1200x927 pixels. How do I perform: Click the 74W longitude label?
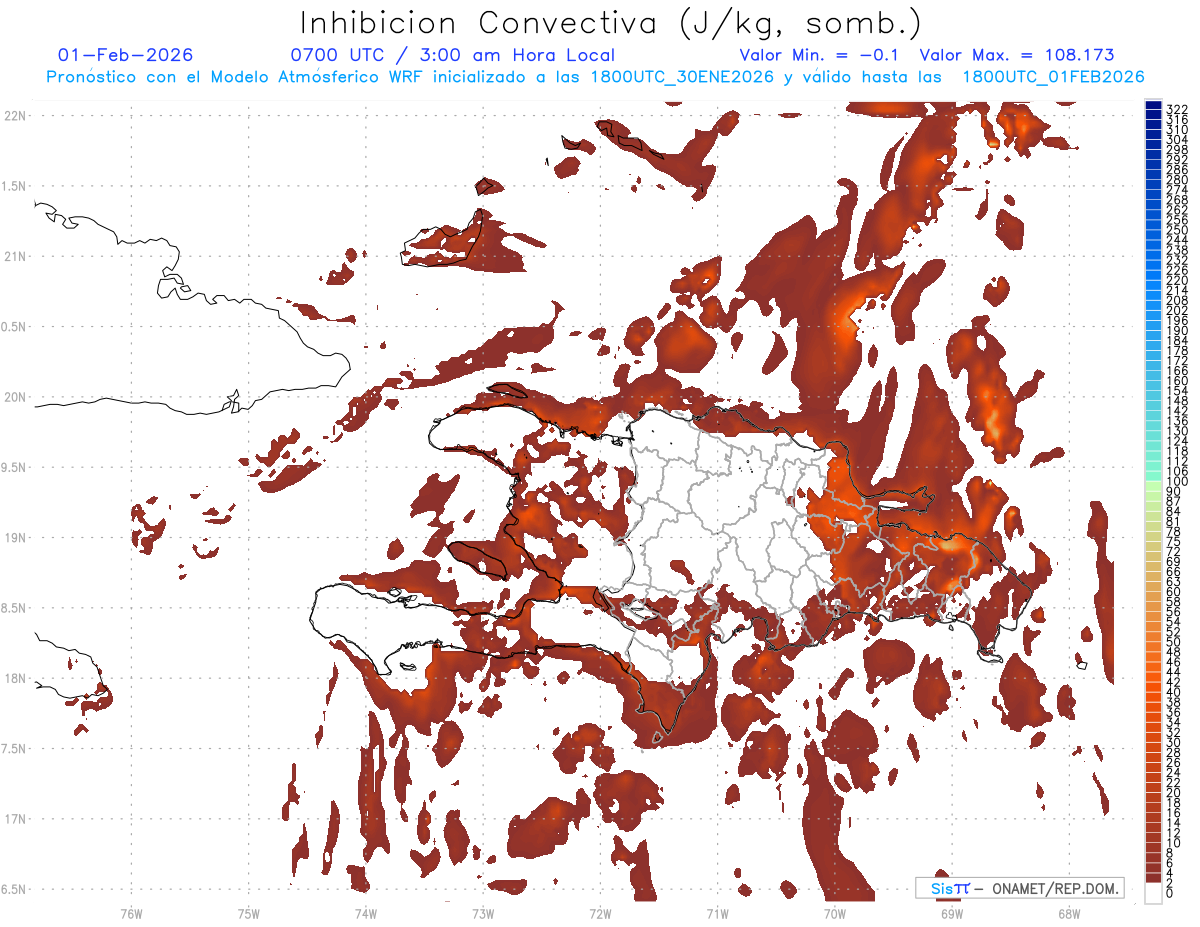[x=366, y=913]
